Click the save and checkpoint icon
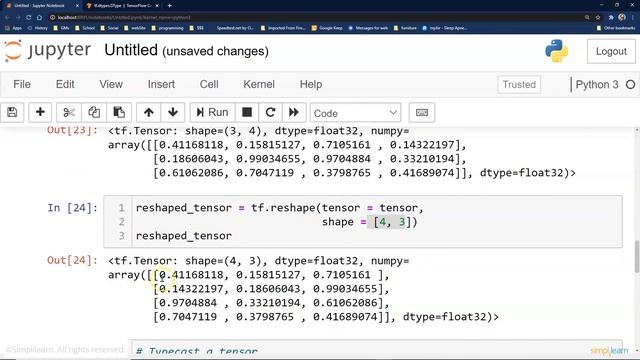The image size is (640, 360). pyautogui.click(x=12, y=112)
